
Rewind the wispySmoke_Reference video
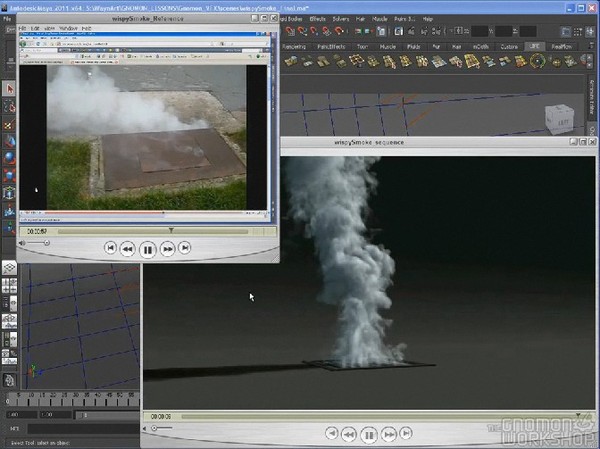tap(127, 249)
